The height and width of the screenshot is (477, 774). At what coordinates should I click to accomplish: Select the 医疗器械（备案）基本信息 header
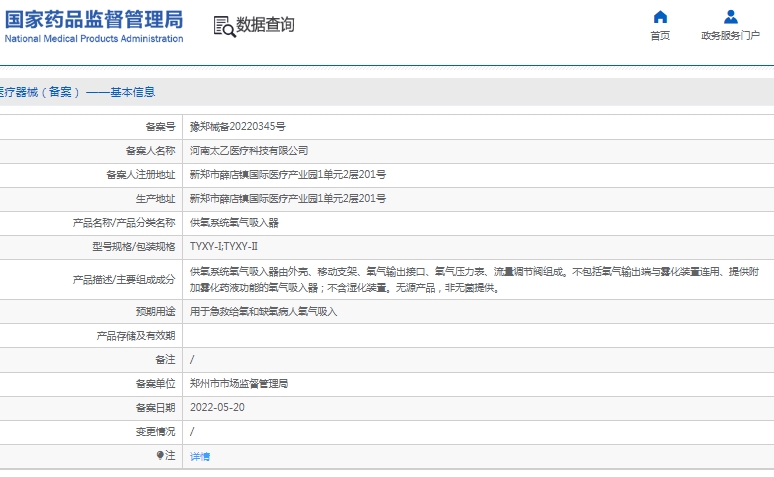click(x=77, y=92)
